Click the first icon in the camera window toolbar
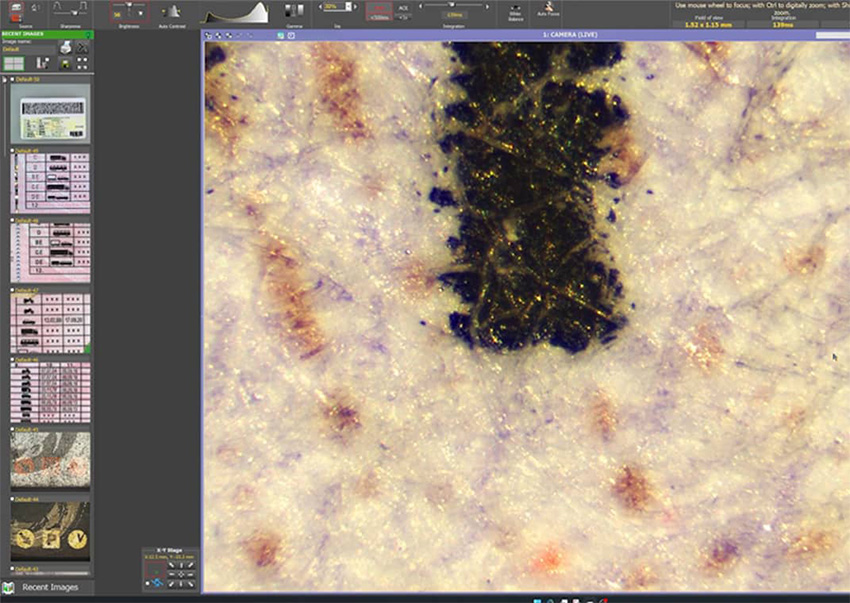This screenshot has width=850, height=603. pos(208,36)
